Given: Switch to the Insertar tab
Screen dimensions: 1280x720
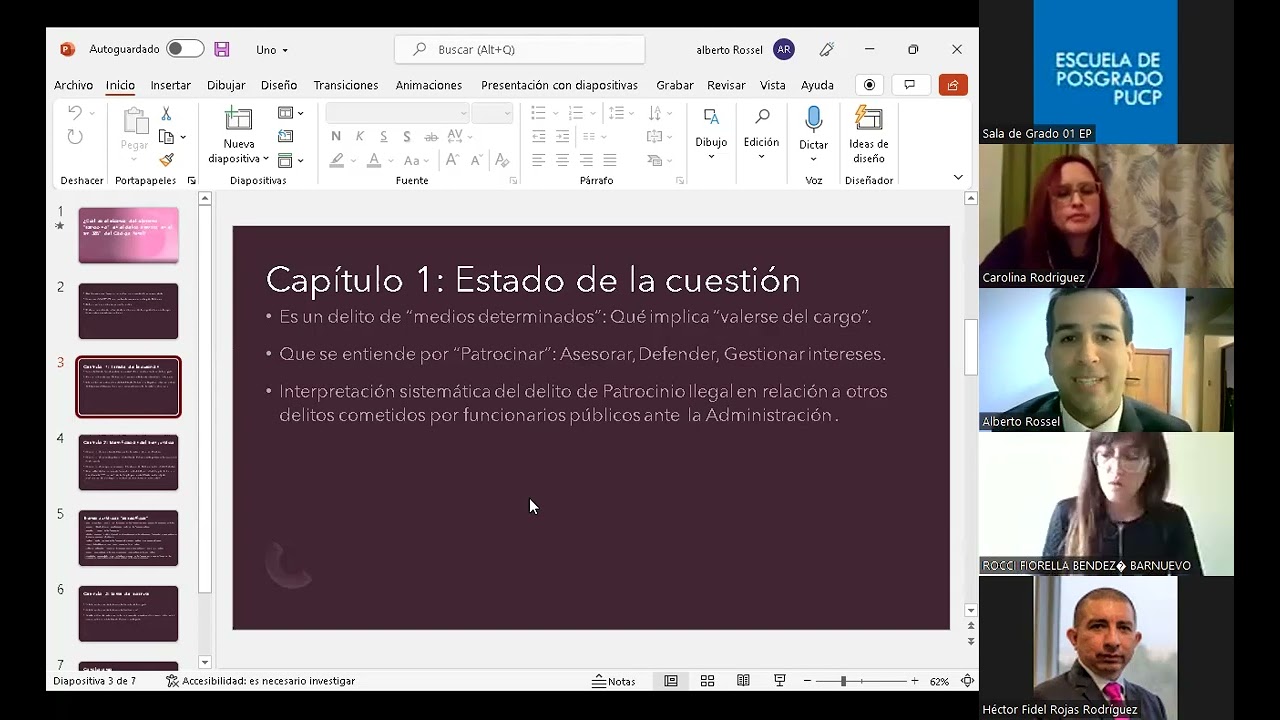Looking at the screenshot, I should (x=171, y=85).
